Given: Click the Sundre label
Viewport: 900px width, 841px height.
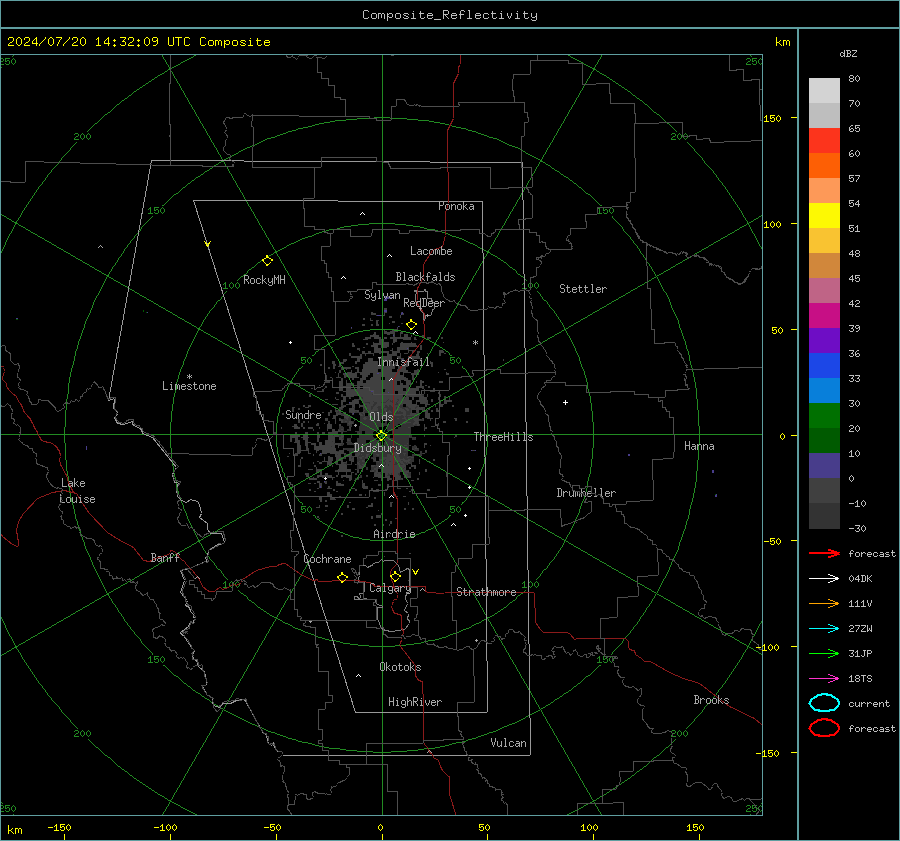Looking at the screenshot, I should [303, 415].
